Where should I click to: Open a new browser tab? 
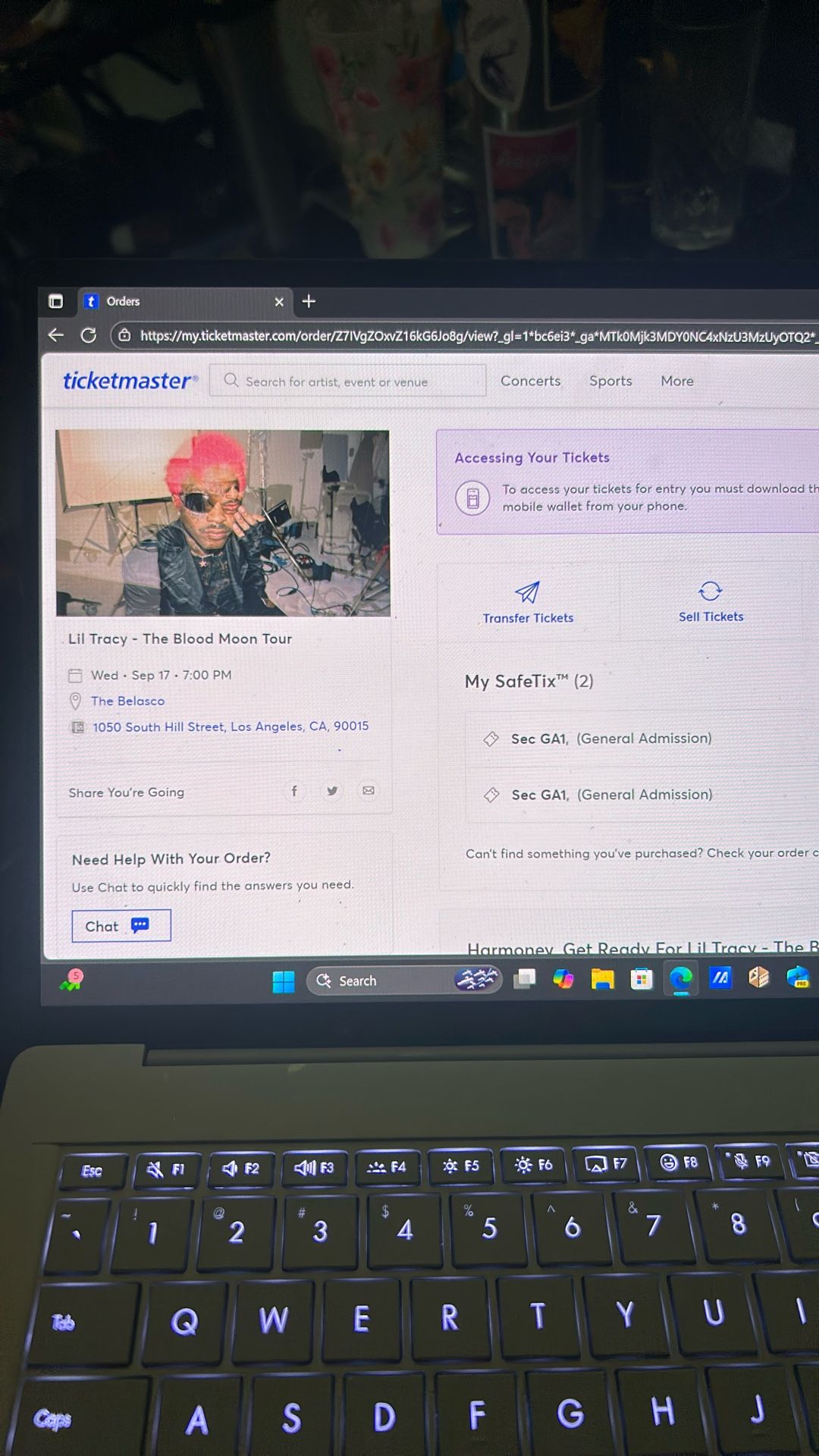pos(309,301)
